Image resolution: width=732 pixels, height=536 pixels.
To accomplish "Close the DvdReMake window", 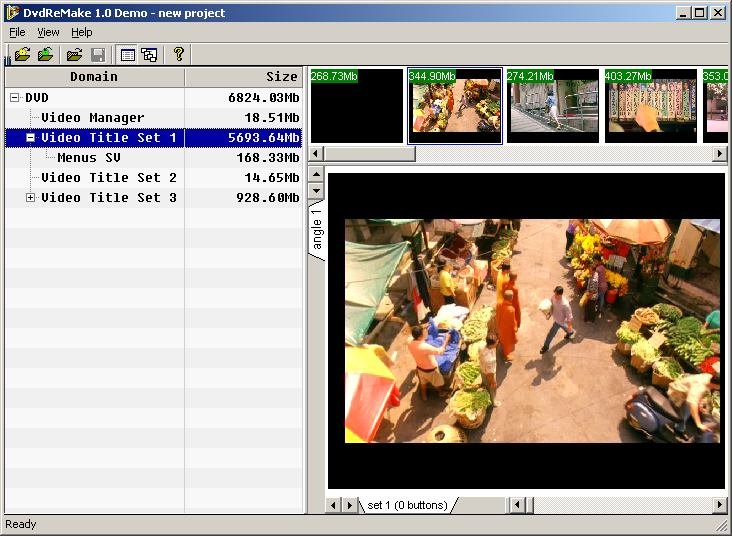I will pos(718,13).
